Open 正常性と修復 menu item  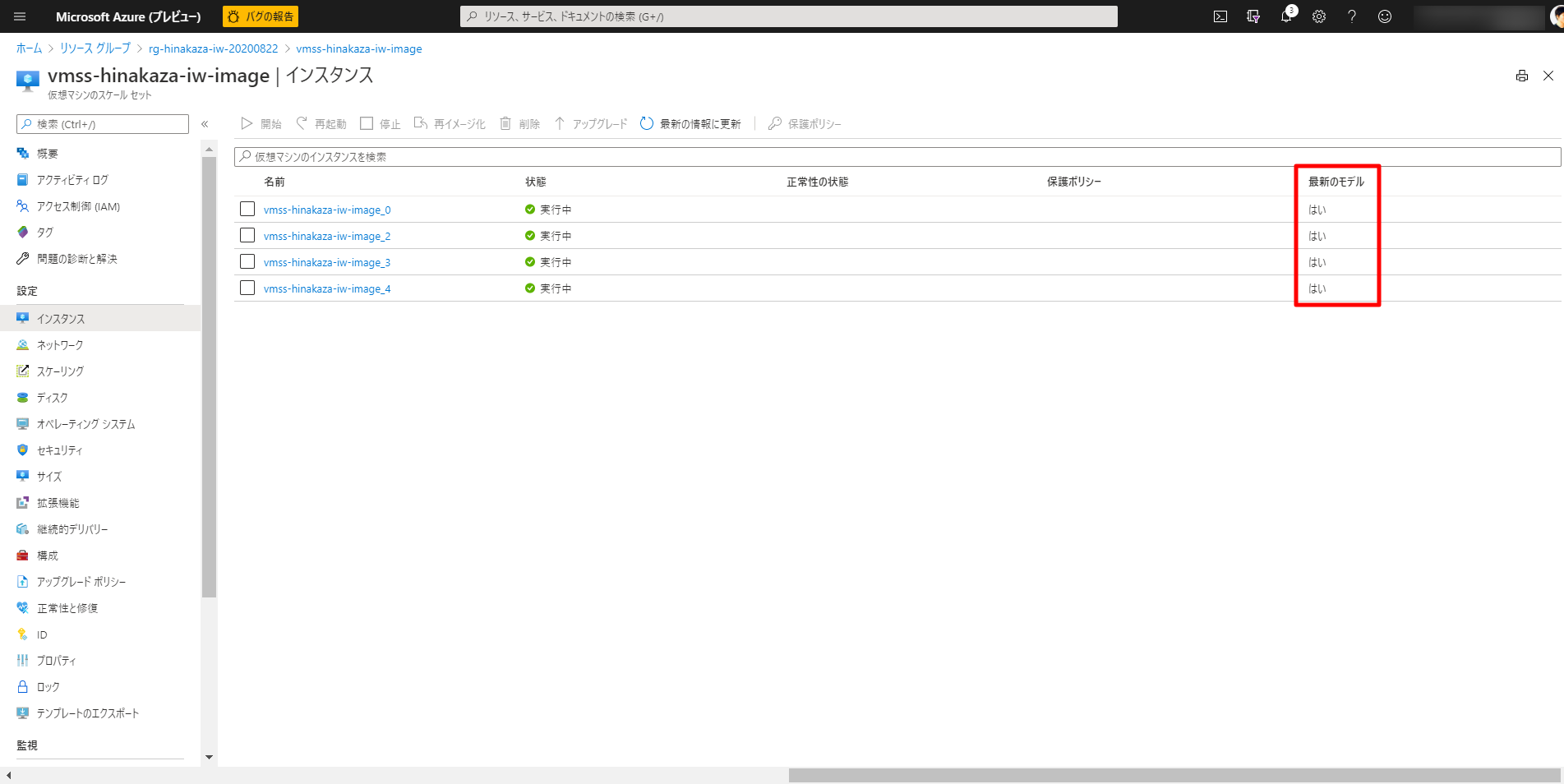(100, 608)
